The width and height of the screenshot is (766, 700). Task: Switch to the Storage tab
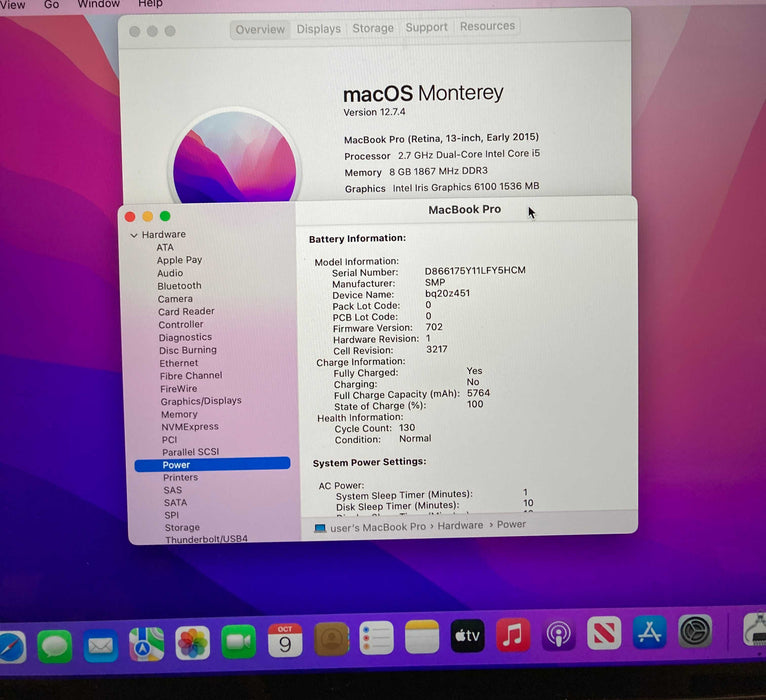pos(373,28)
